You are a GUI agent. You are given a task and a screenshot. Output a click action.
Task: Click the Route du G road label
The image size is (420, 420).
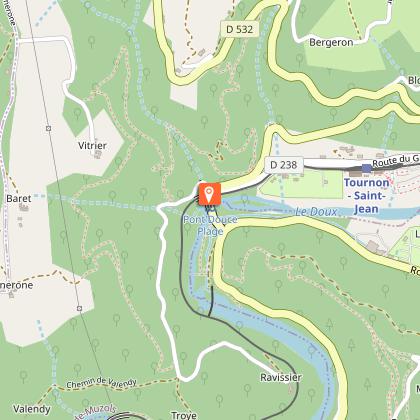(396, 161)
